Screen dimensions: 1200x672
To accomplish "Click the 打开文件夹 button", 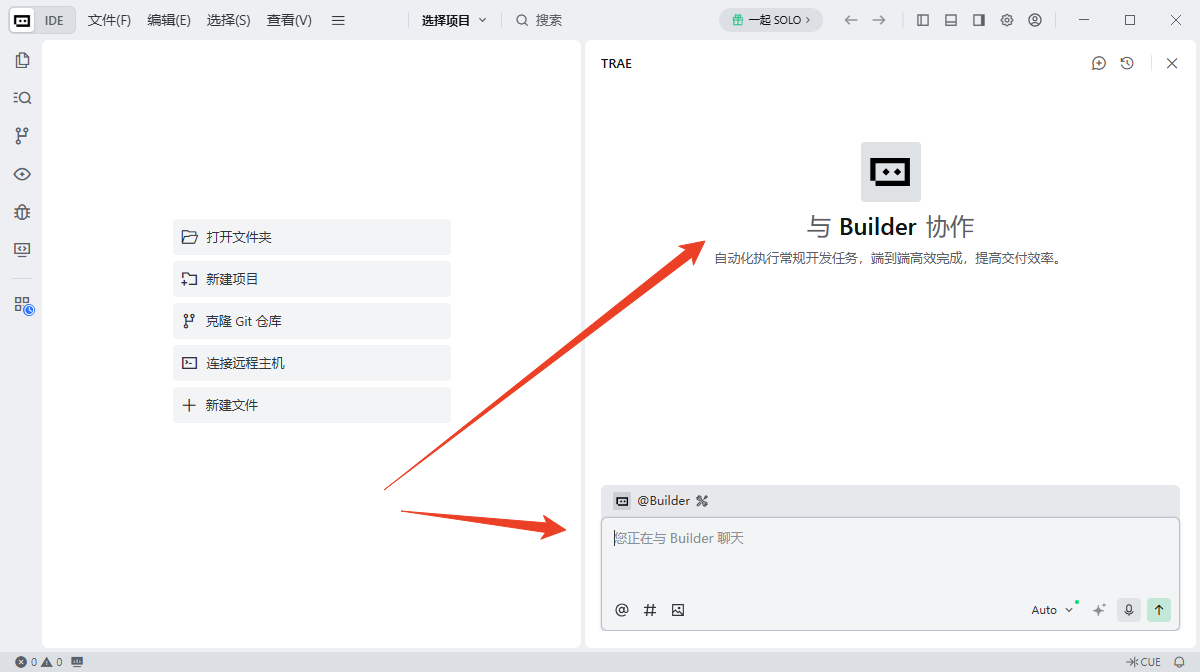I will [x=311, y=237].
